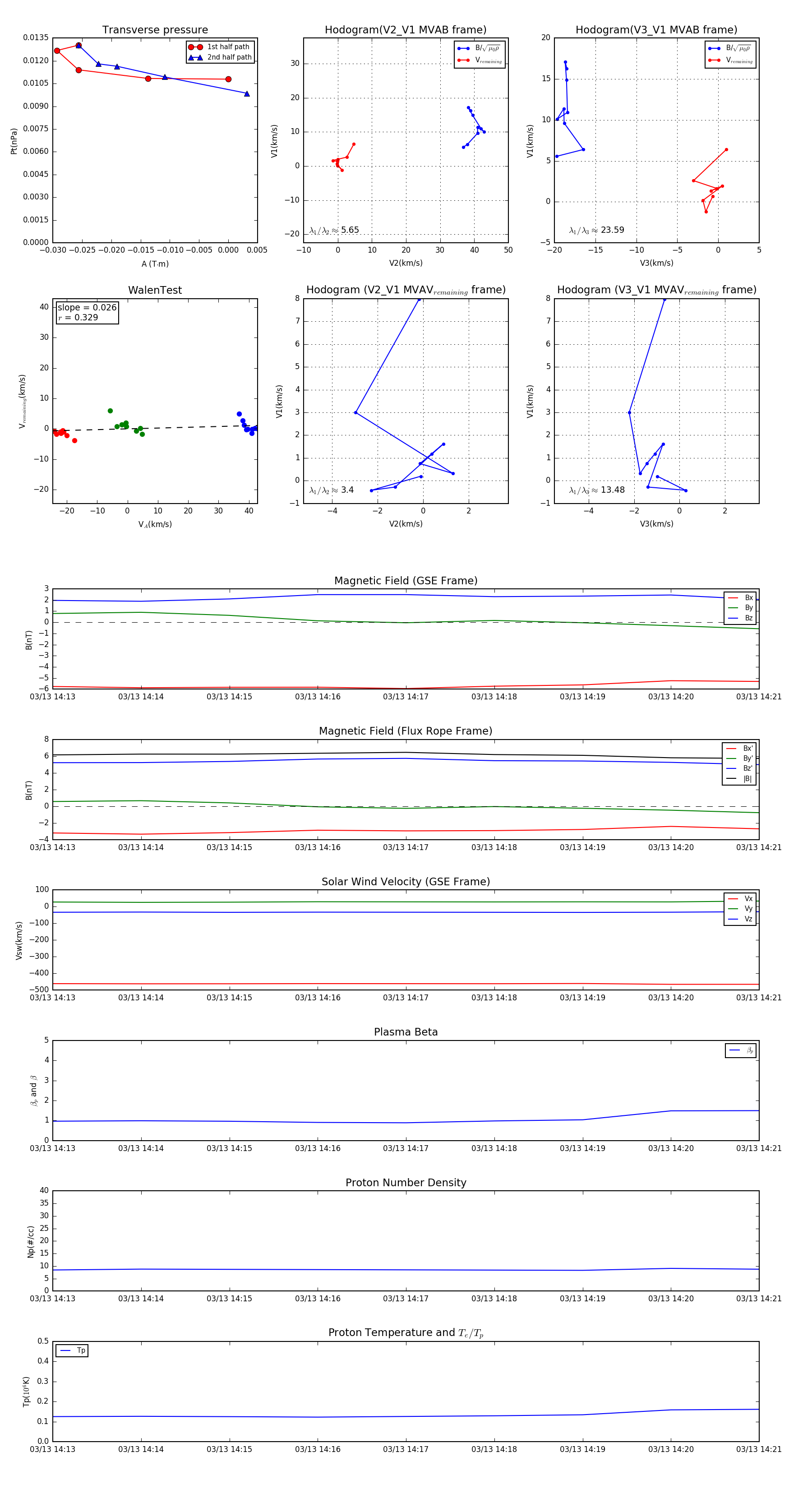Click the λ1/λ2 ≈ 3.4 annotation

[x=332, y=490]
